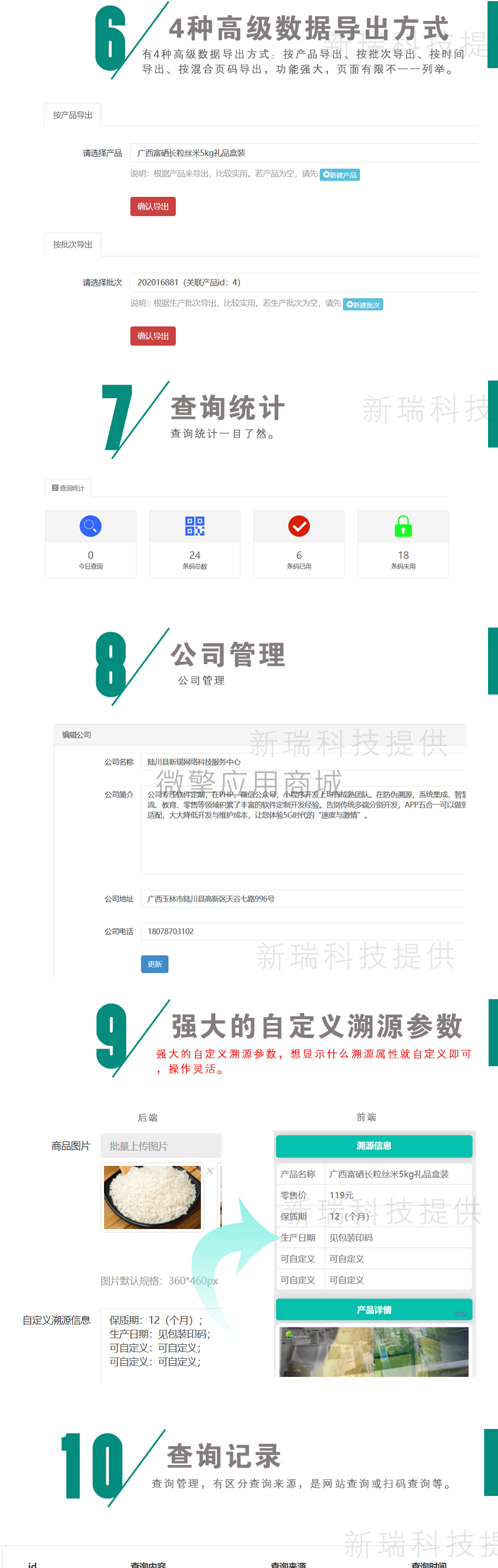498x1568 pixels.
Task: Click the 产品详情 header bar
Action: [374, 1309]
